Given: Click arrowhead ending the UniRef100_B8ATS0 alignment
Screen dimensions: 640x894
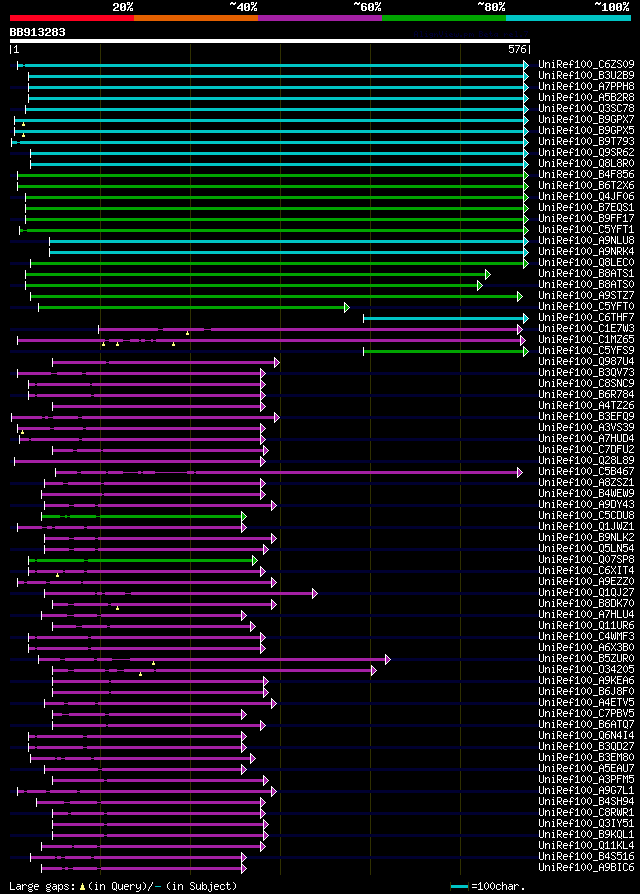Looking at the screenshot, I should click(x=480, y=286).
